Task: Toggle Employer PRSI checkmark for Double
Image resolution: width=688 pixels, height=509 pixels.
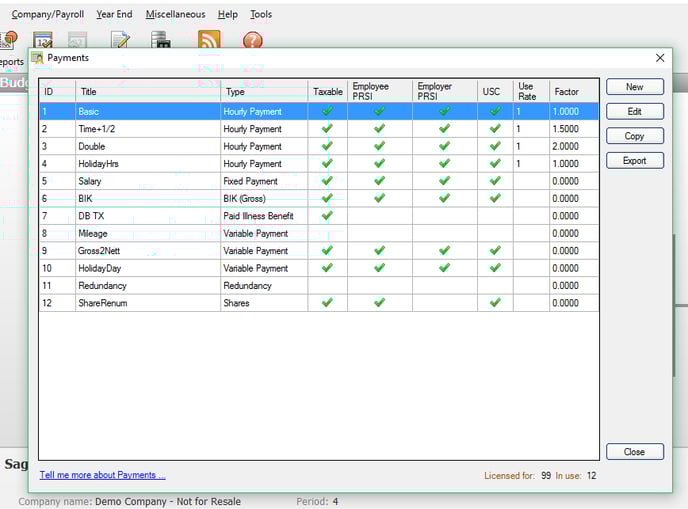Action: pyautogui.click(x=444, y=146)
